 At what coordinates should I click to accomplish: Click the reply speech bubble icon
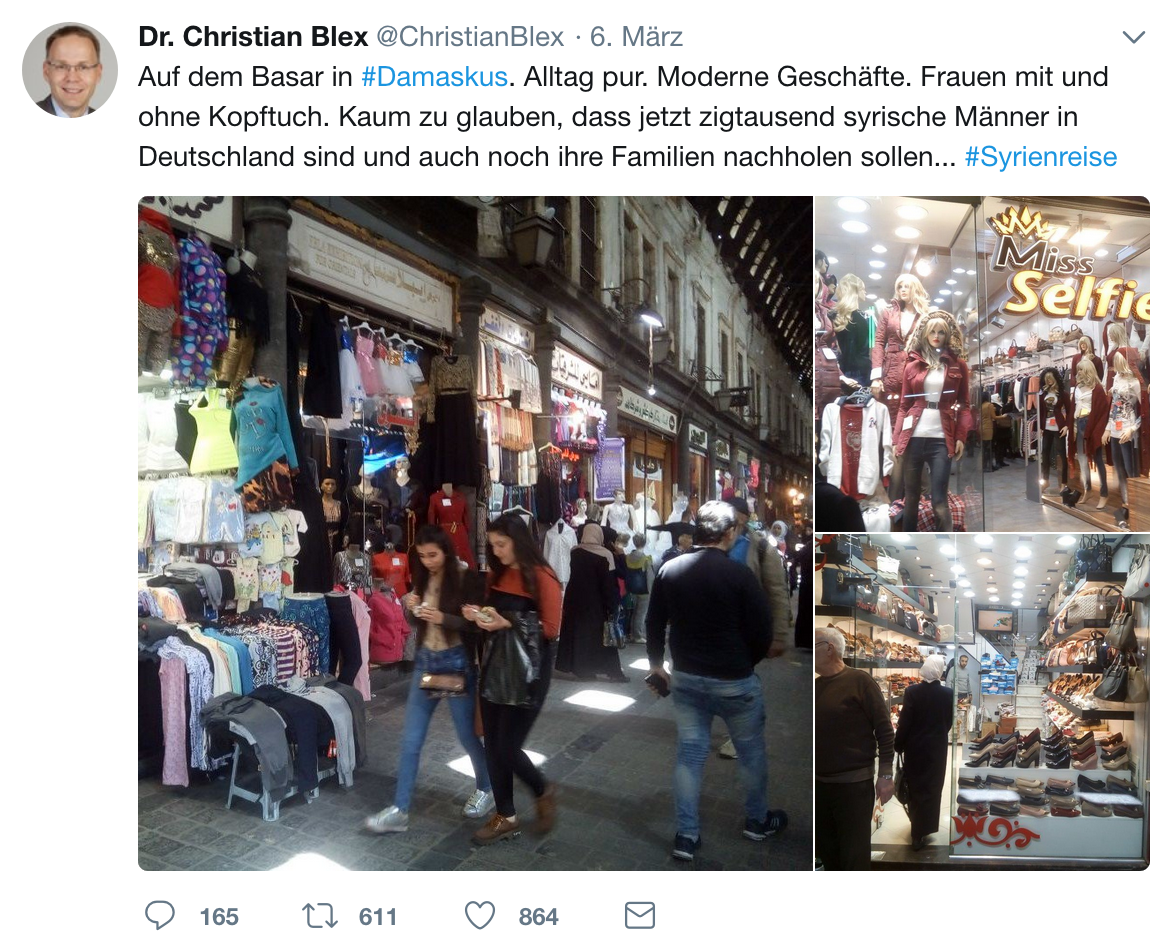(160, 916)
